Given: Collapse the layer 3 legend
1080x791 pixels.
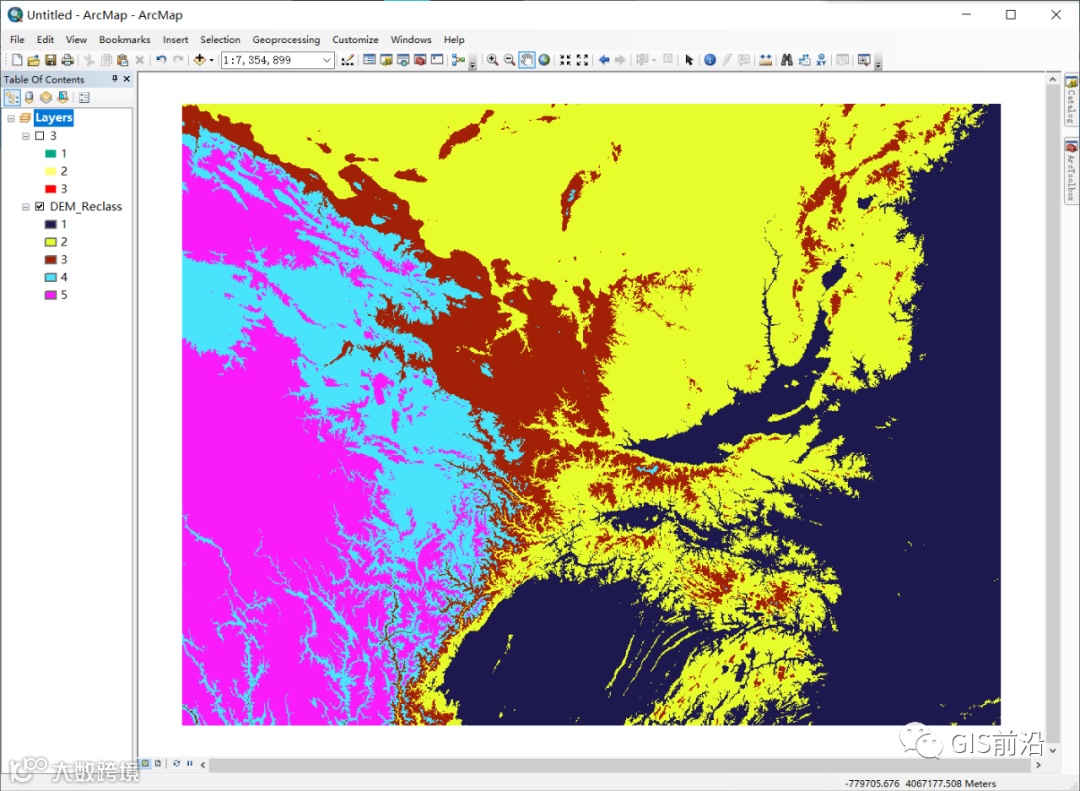Looking at the screenshot, I should tap(25, 136).
